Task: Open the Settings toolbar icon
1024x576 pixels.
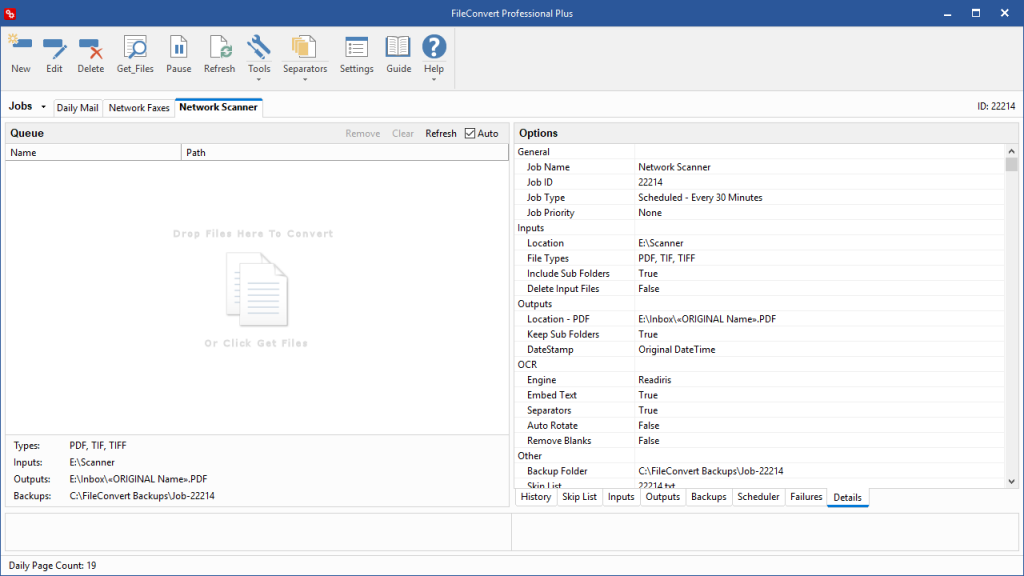Action: (356, 47)
